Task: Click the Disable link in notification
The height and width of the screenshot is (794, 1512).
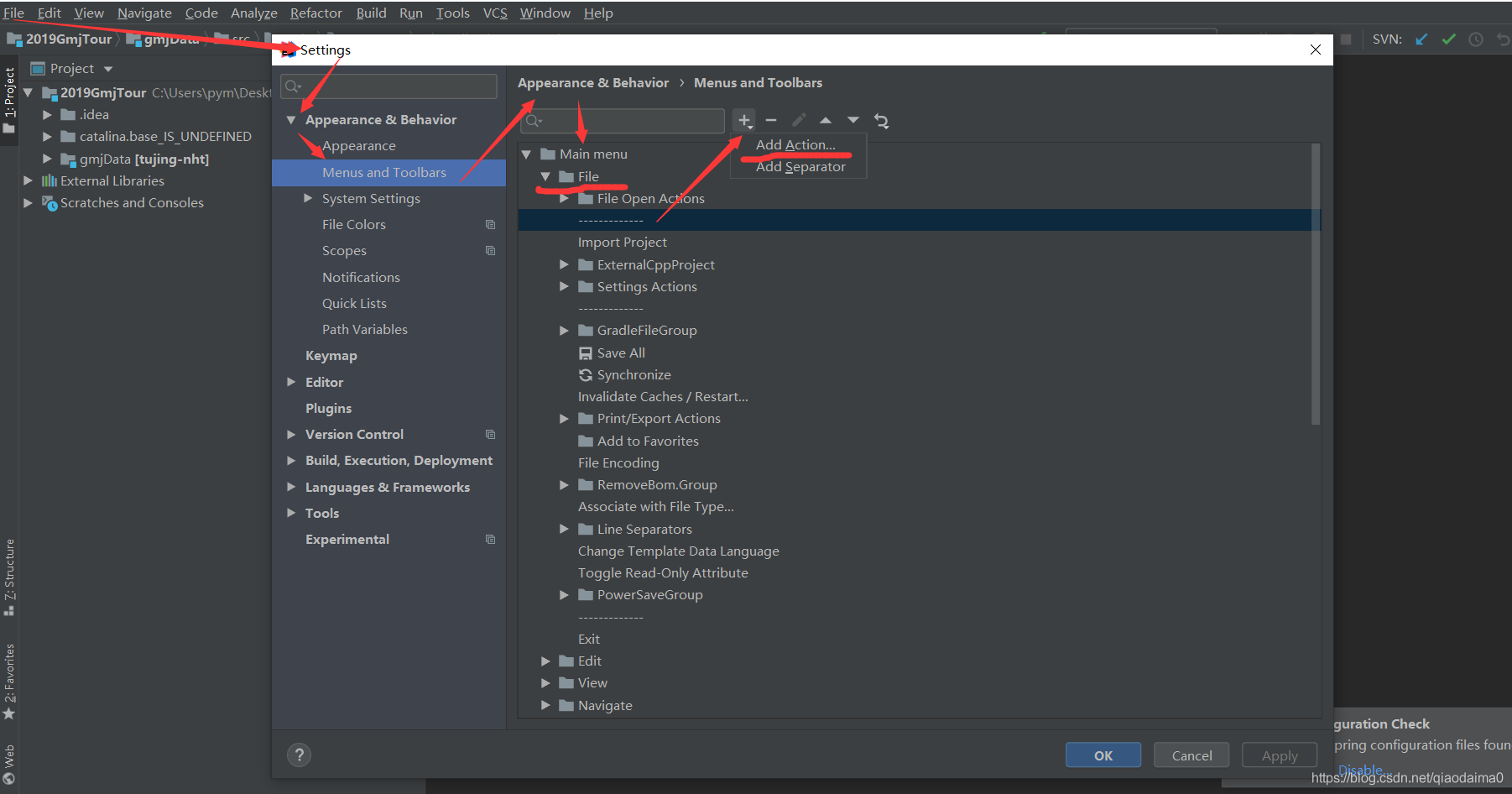Action: coord(1360,770)
